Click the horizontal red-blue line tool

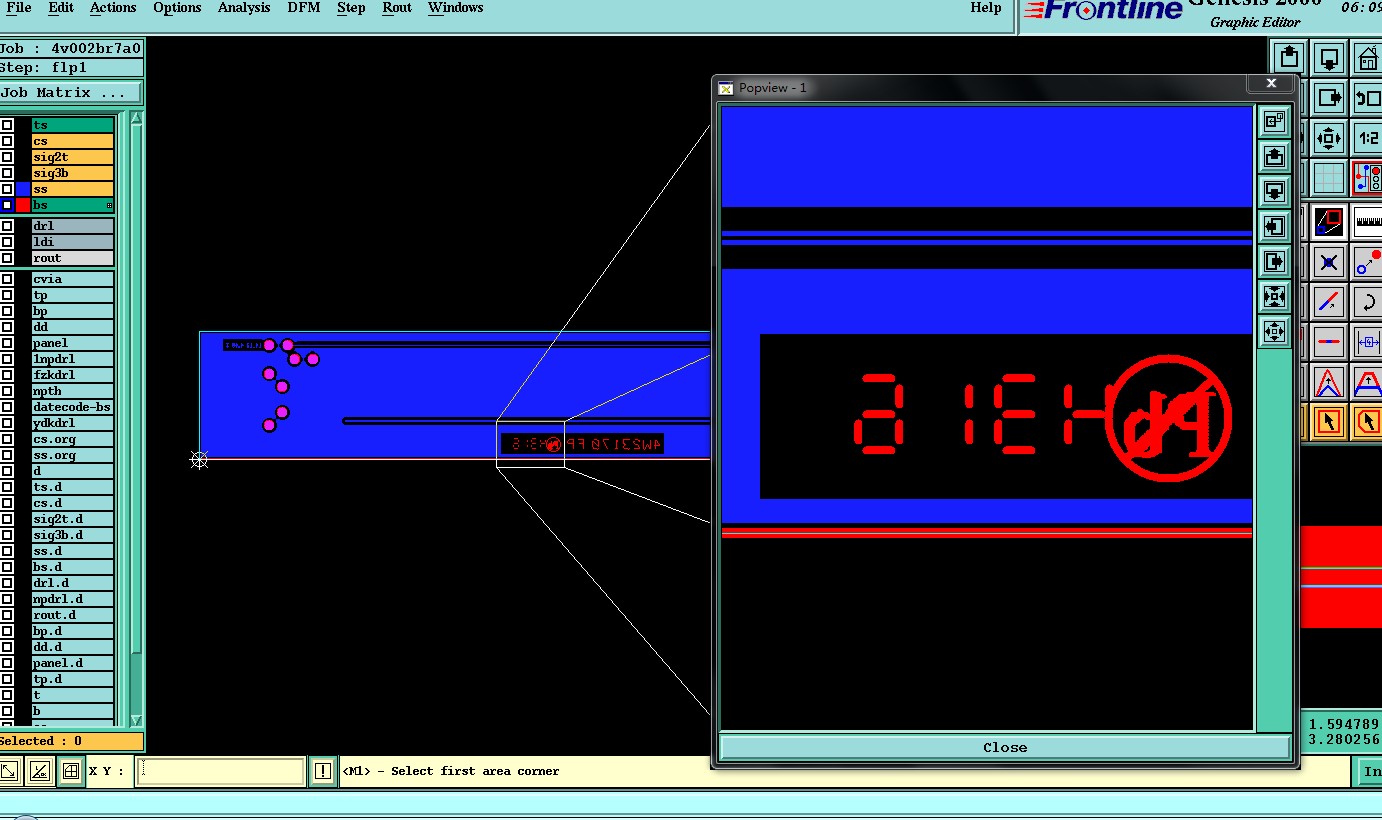1328,342
